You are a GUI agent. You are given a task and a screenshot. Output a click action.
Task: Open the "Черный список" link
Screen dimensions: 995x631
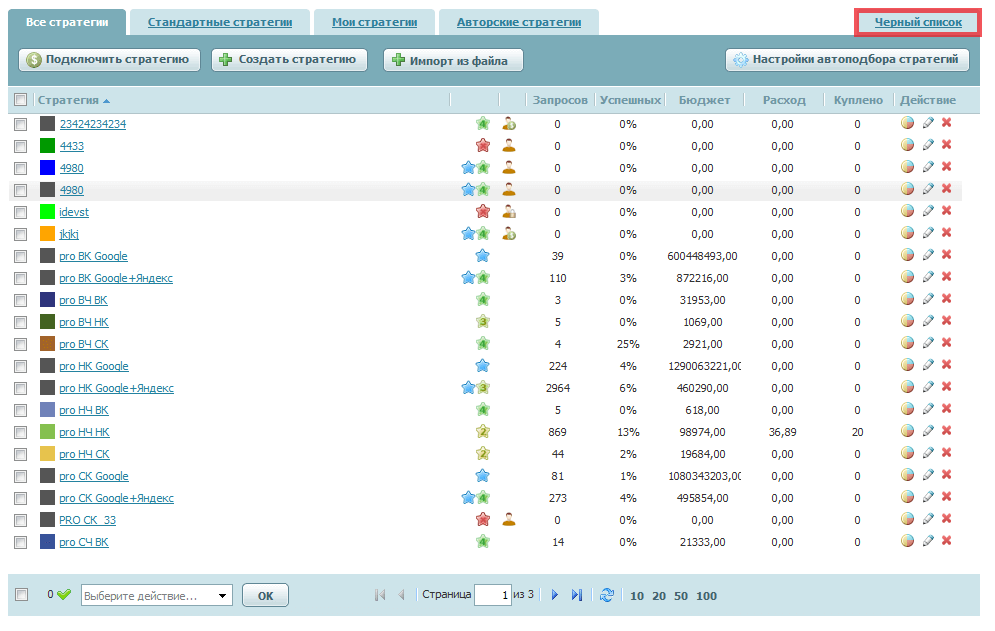click(x=918, y=22)
